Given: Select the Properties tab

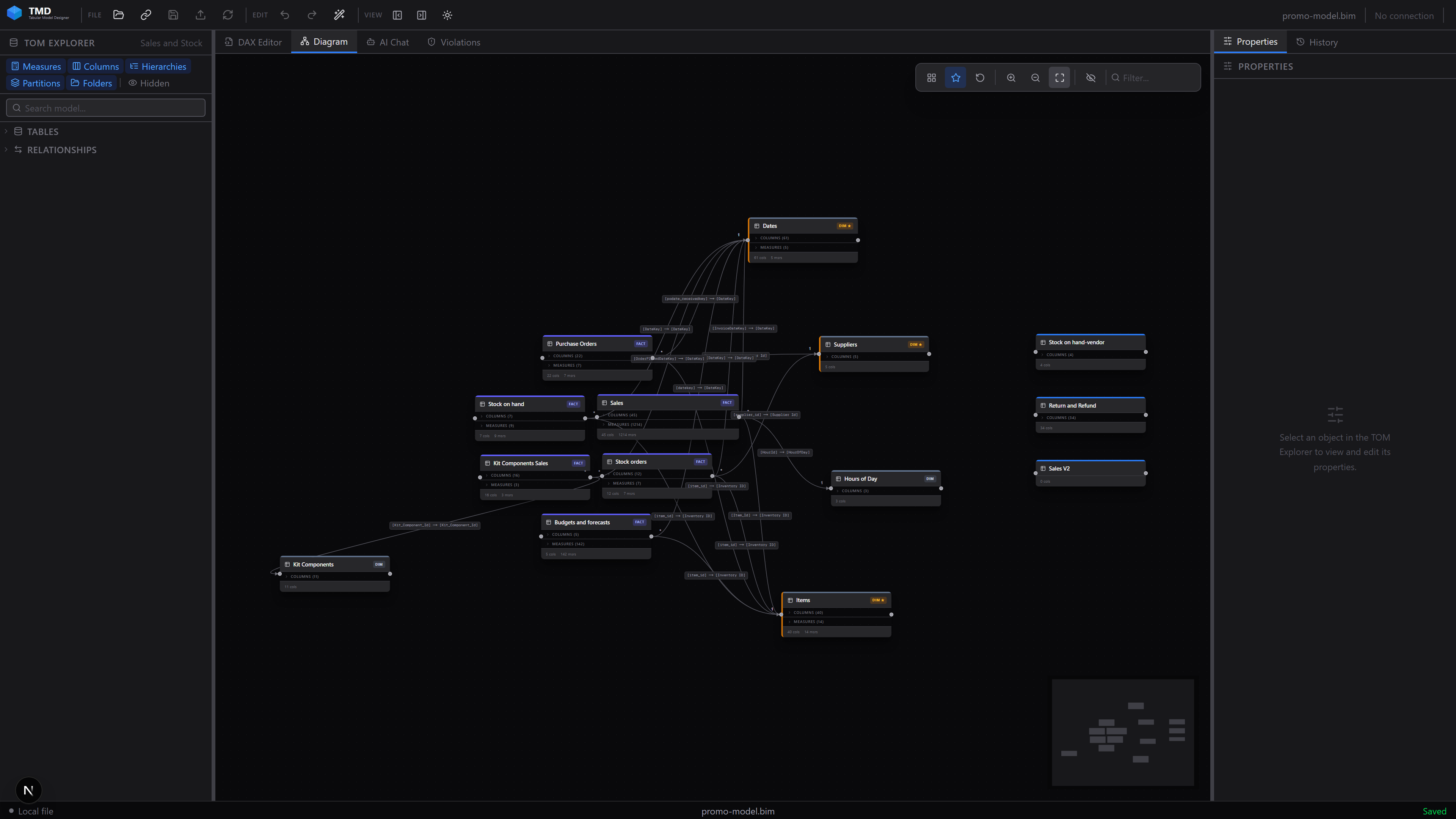Looking at the screenshot, I should 1250,42.
